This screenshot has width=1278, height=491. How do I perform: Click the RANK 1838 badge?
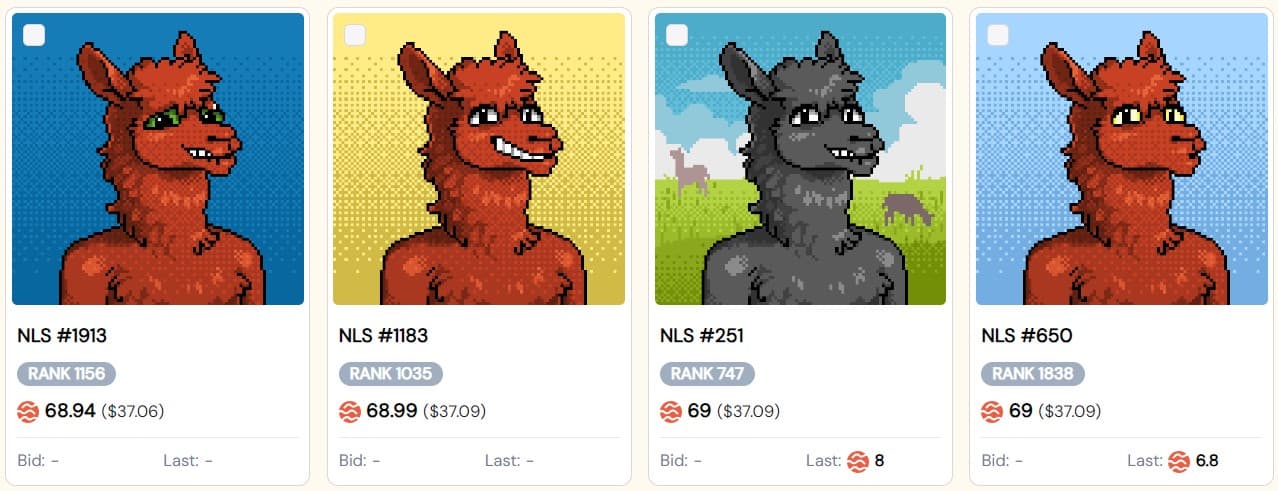[x=1033, y=374]
